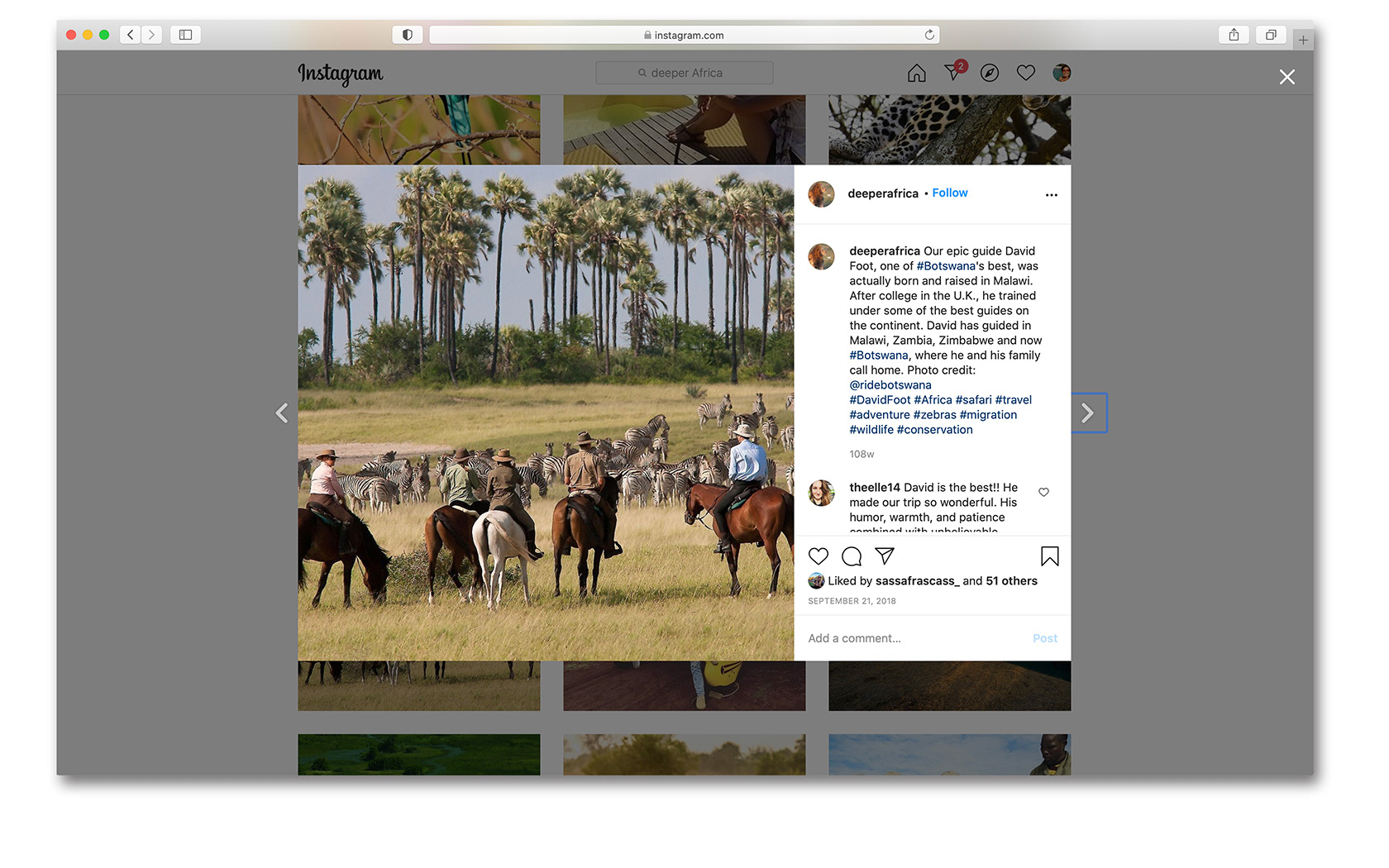The image size is (1389, 868).
Task: Open the green river landscape thumbnail
Action: click(419, 755)
